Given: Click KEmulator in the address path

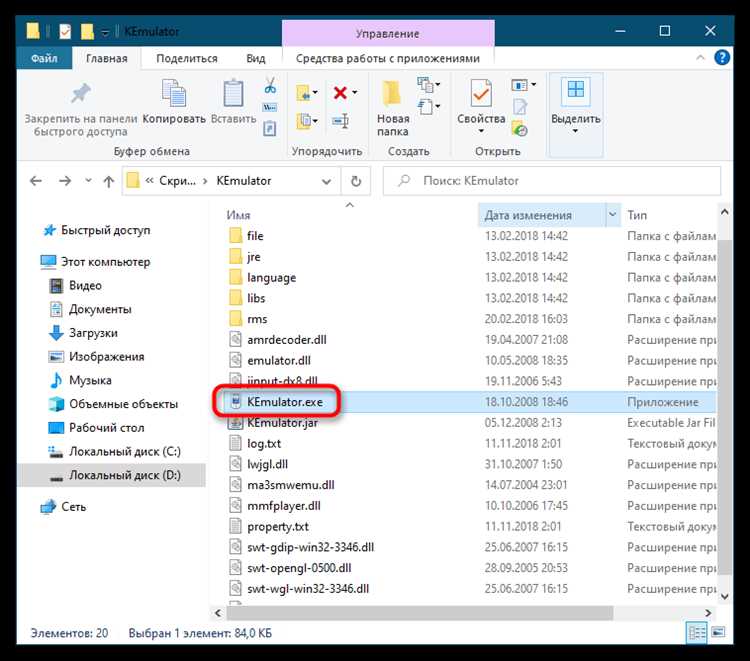Looking at the screenshot, I should [x=243, y=181].
